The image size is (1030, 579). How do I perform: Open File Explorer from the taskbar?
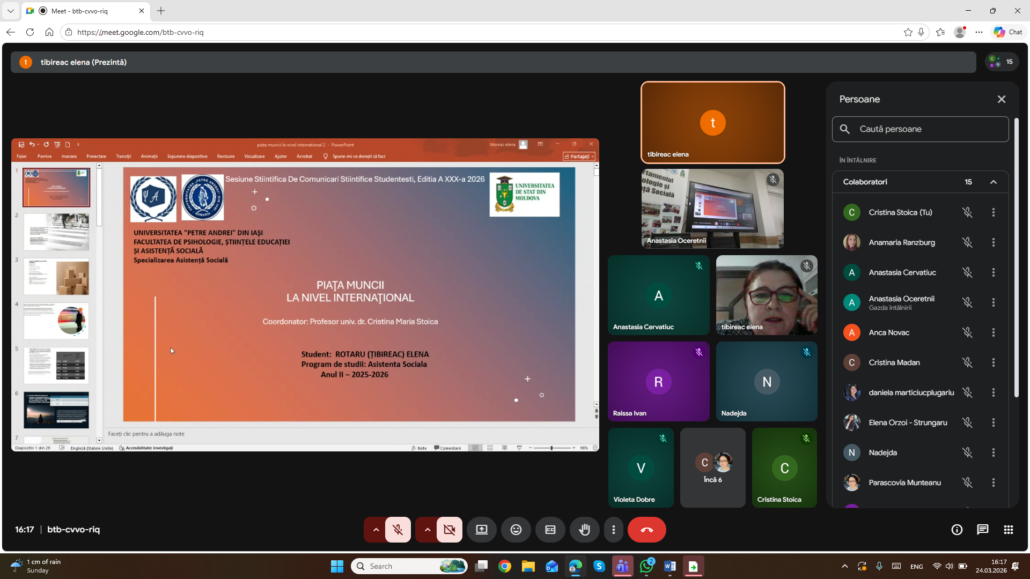tap(528, 566)
